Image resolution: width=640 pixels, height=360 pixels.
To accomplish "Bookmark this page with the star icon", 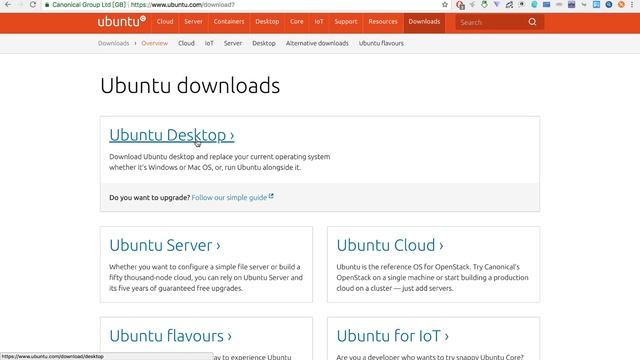I will (444, 4).
